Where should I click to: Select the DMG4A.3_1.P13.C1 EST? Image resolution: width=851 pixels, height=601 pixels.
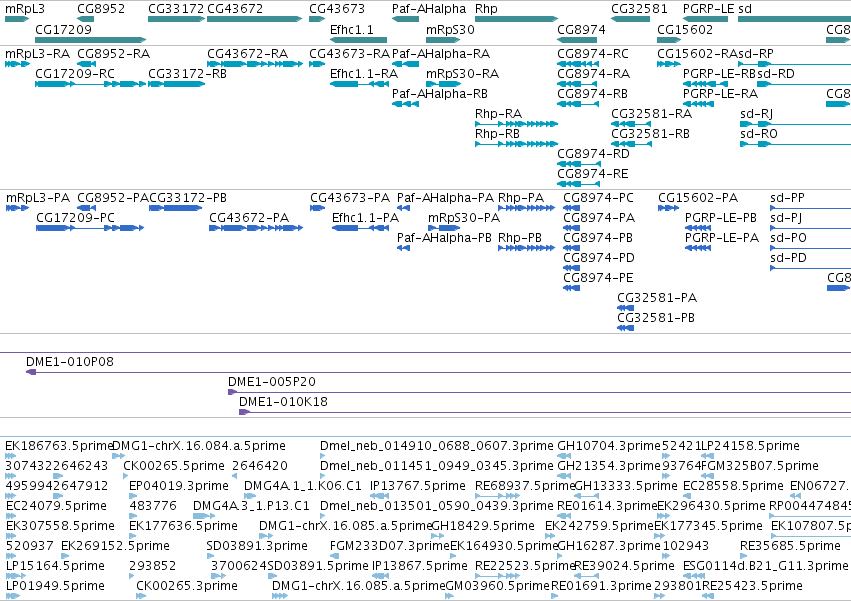pyautogui.click(x=204, y=516)
